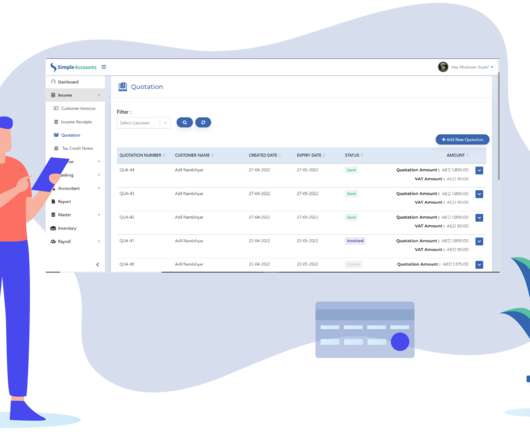Click quotation number QUA-44
The height and width of the screenshot is (442, 530).
pos(127,170)
